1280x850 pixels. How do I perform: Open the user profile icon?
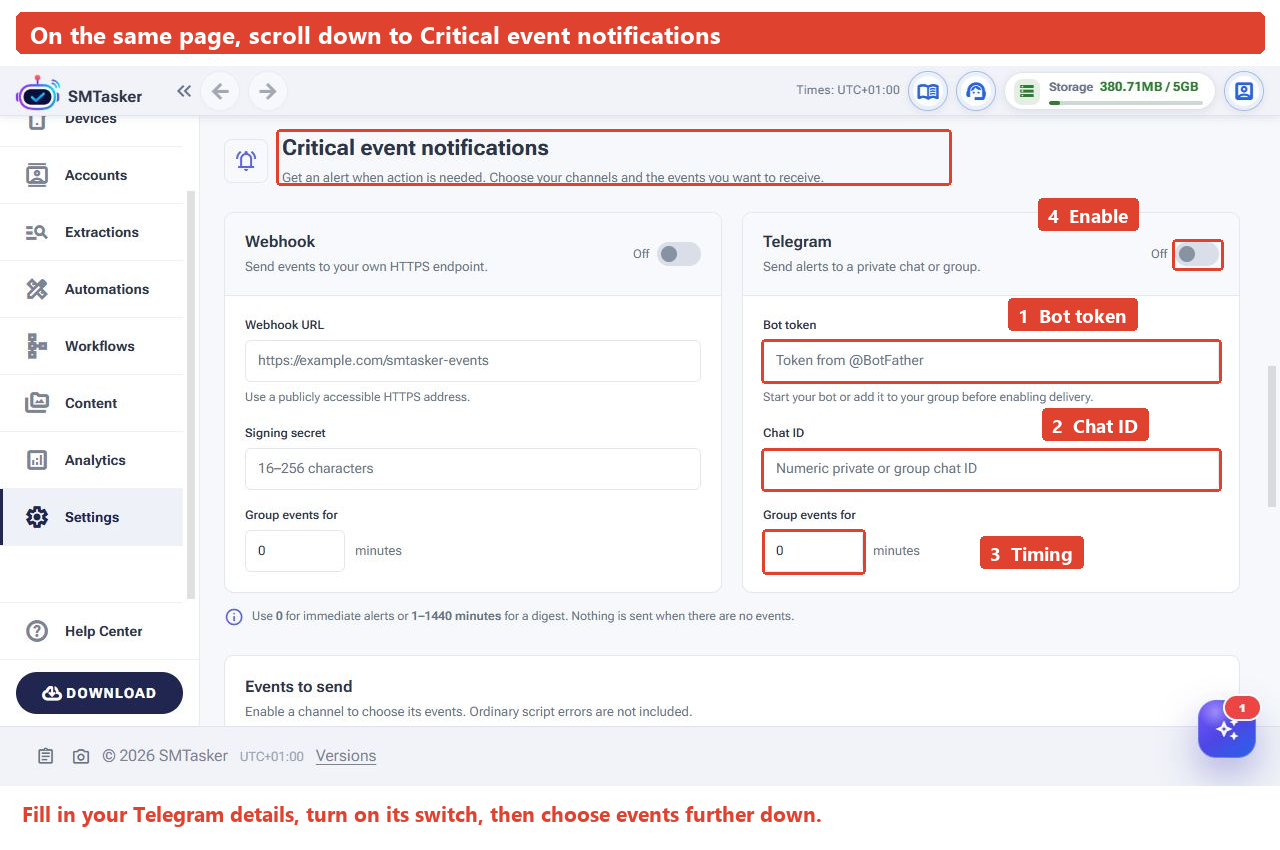pyautogui.click(x=1244, y=91)
